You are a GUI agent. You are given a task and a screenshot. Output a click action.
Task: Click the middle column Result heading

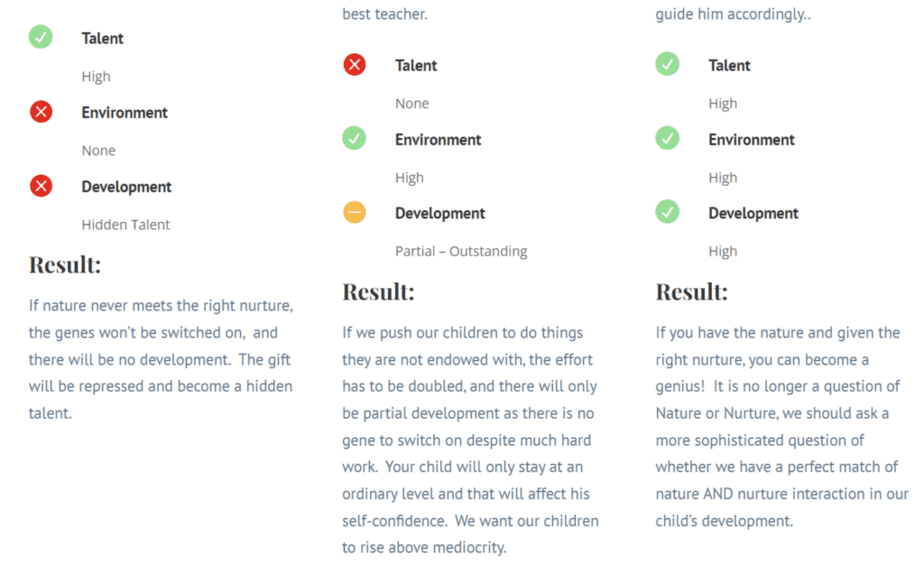pyautogui.click(x=378, y=292)
